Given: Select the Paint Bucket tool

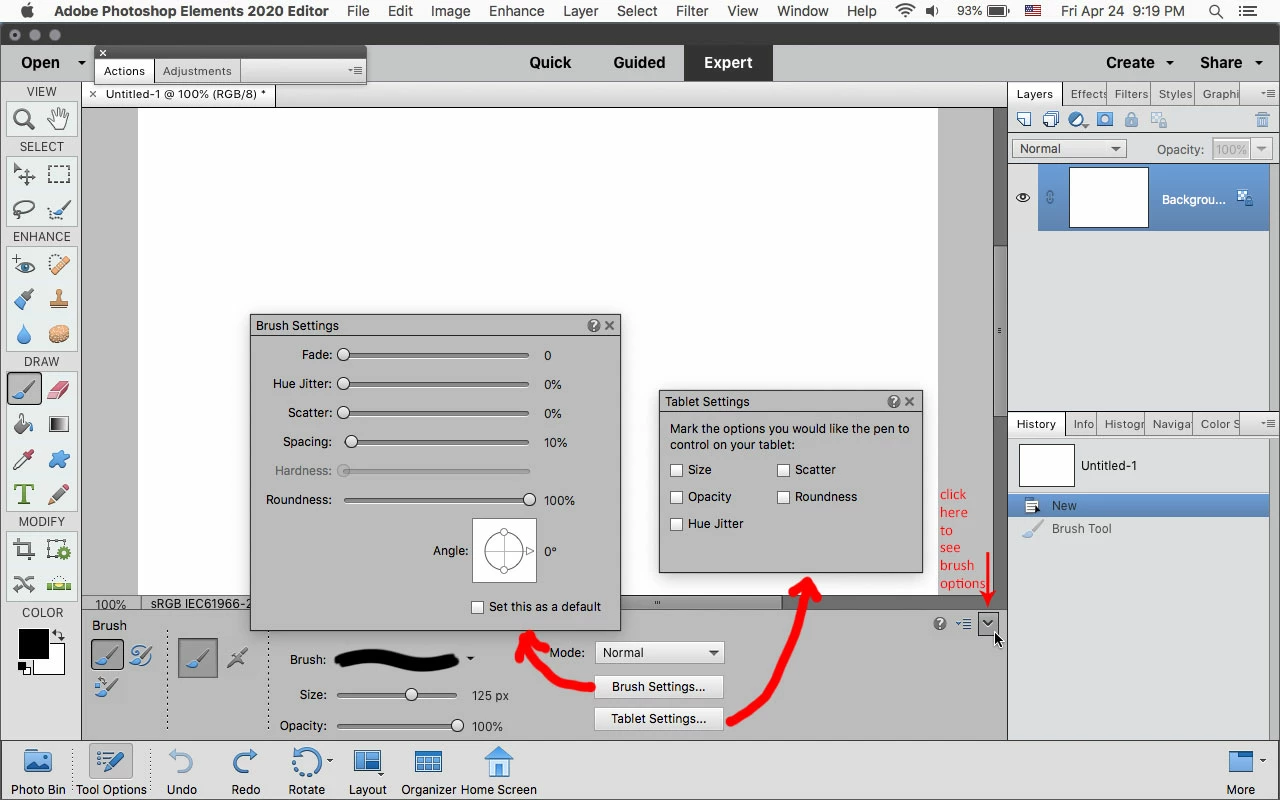Looking at the screenshot, I should 24,424.
